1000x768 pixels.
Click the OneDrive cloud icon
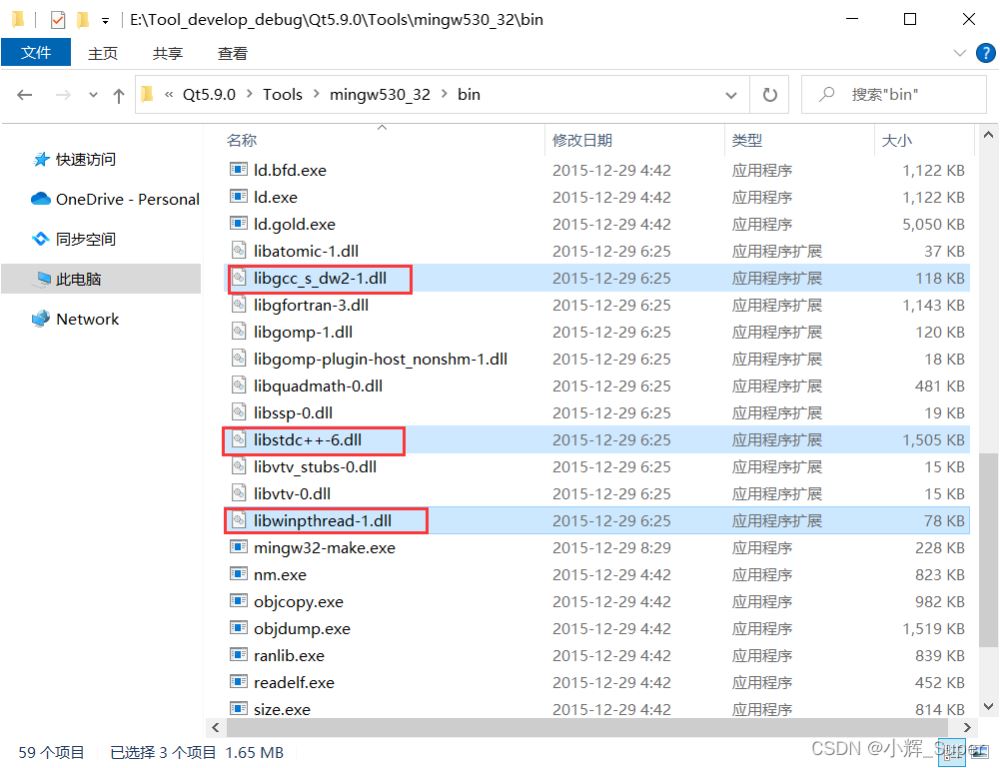(41, 199)
